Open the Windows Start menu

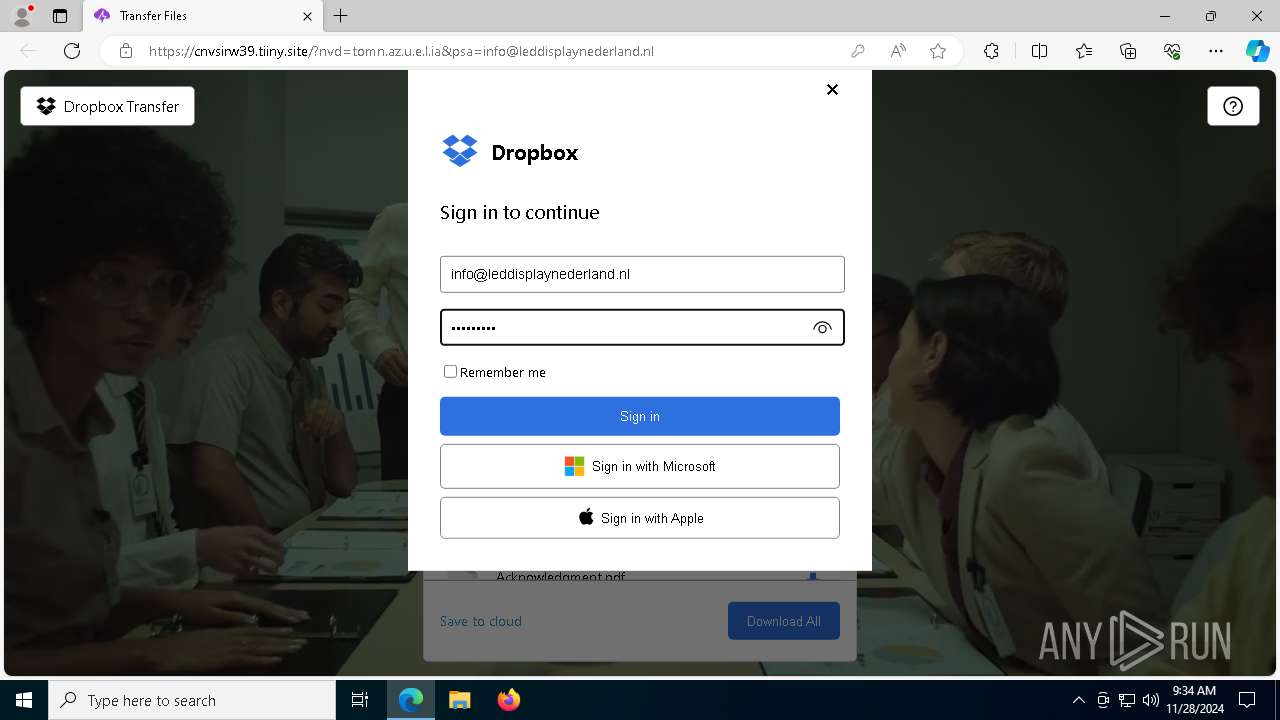pos(24,700)
